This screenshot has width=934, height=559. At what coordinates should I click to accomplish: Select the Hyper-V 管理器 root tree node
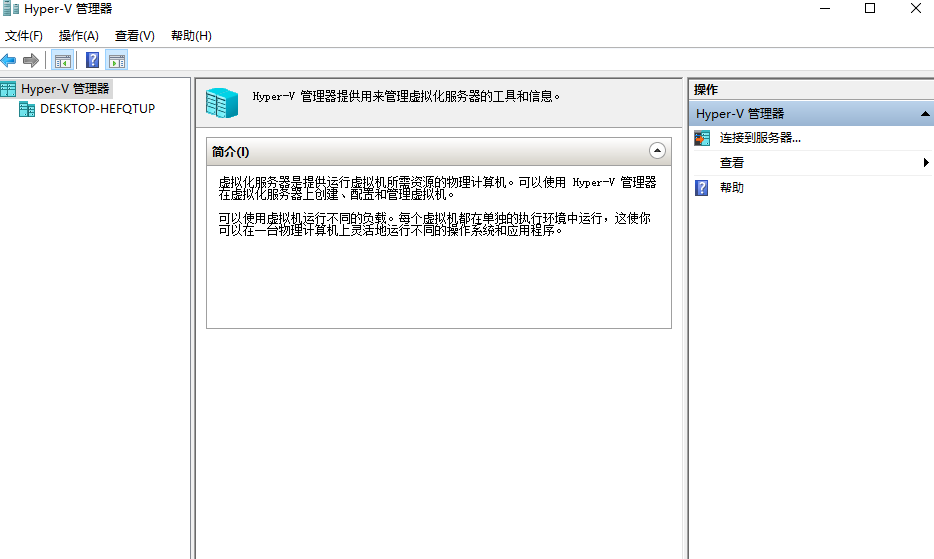[65, 89]
